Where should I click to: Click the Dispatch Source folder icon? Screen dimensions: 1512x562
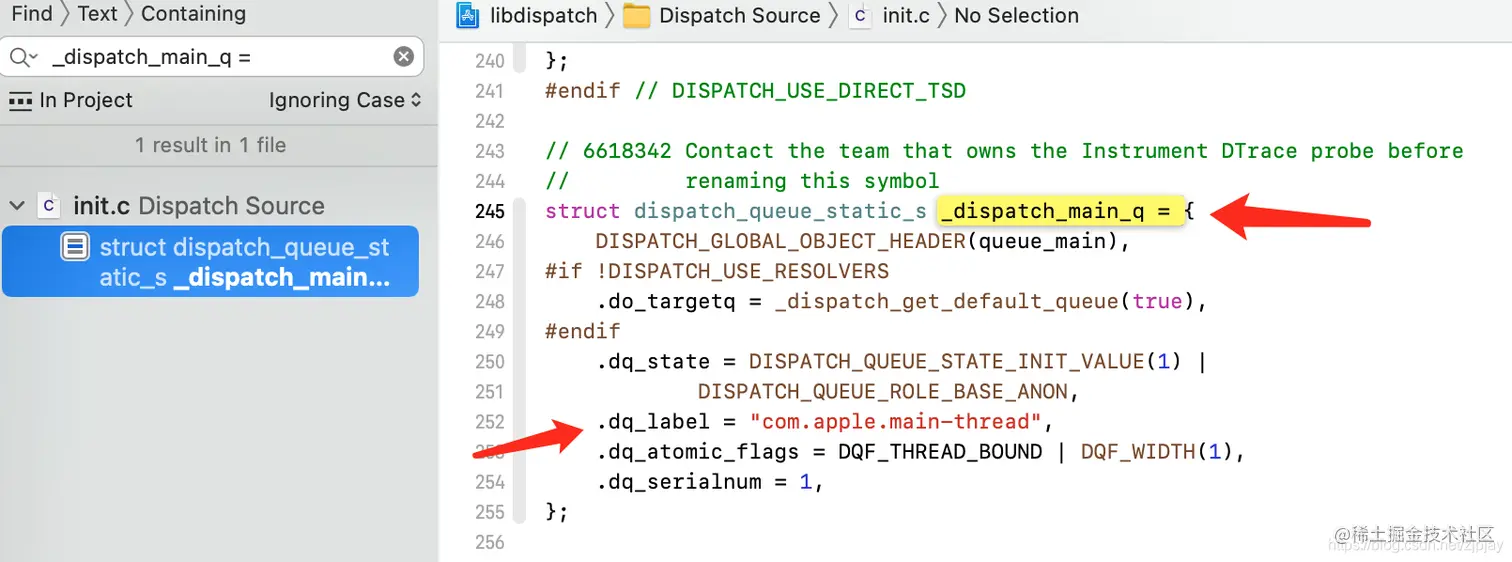637,16
